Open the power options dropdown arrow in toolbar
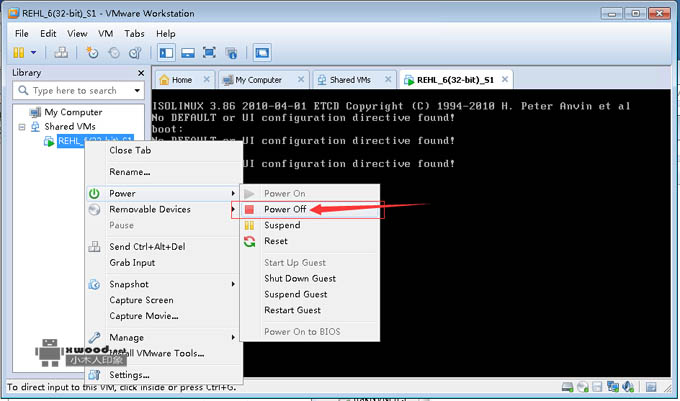The width and height of the screenshot is (680, 401). click(x=33, y=53)
